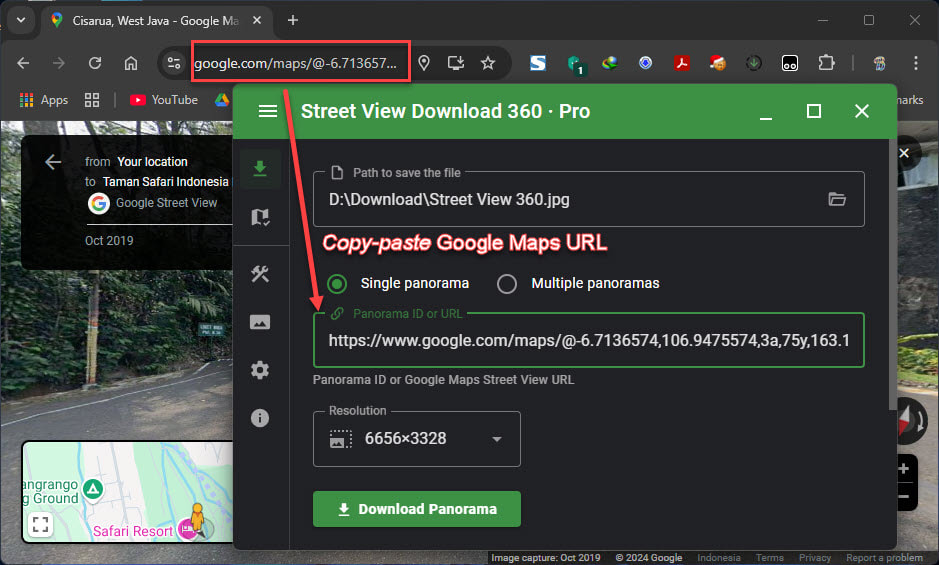This screenshot has height=565, width=939.
Task: Click the Street View compass control
Action: [911, 421]
